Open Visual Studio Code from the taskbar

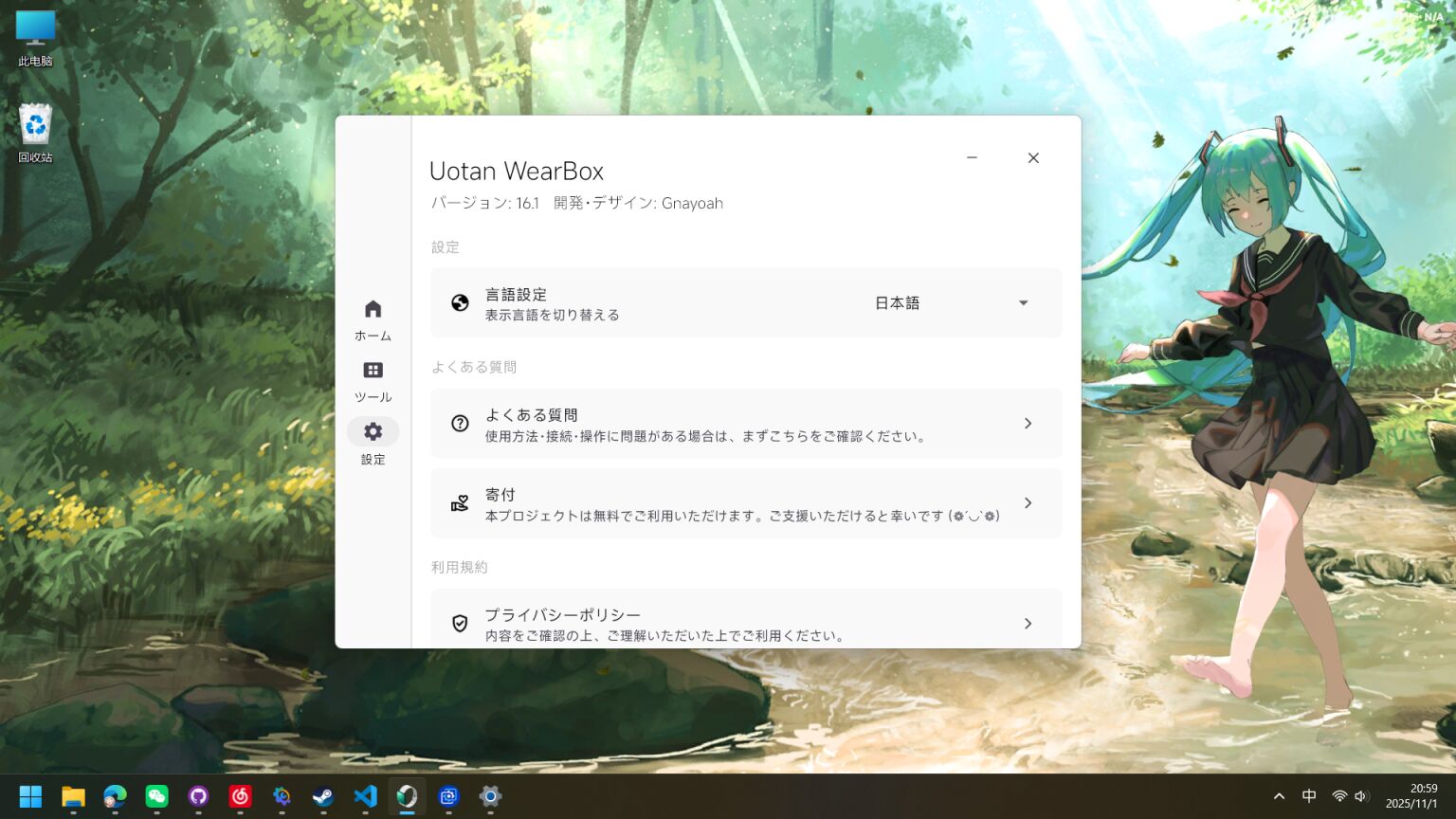point(365,797)
